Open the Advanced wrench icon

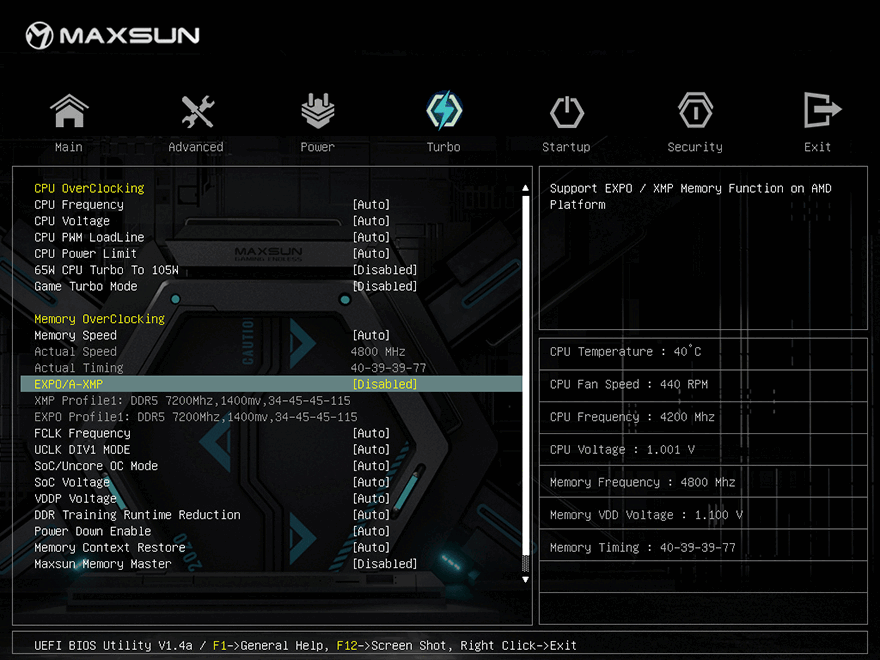[x=198, y=111]
